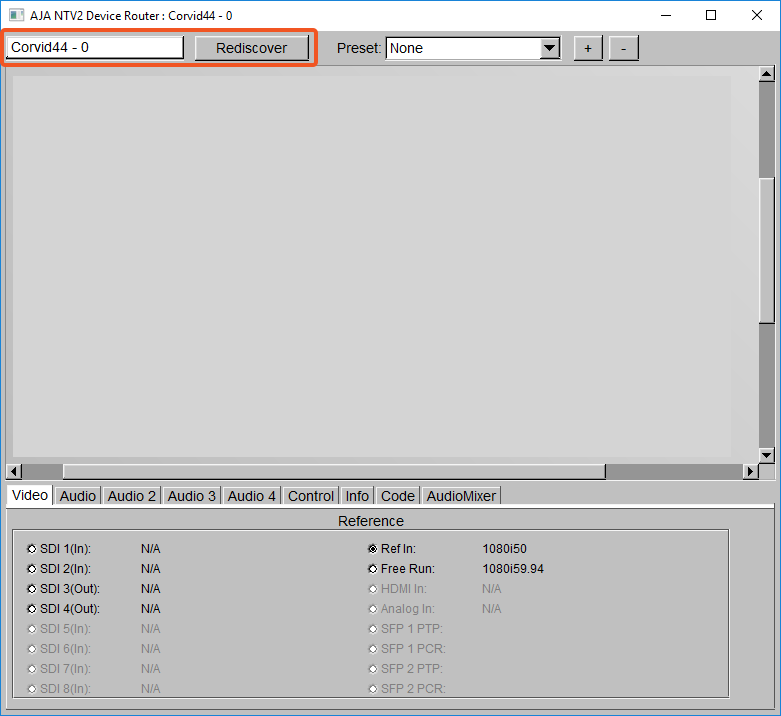Image resolution: width=781 pixels, height=716 pixels.
Task: Go to the Control tab
Action: [310, 496]
